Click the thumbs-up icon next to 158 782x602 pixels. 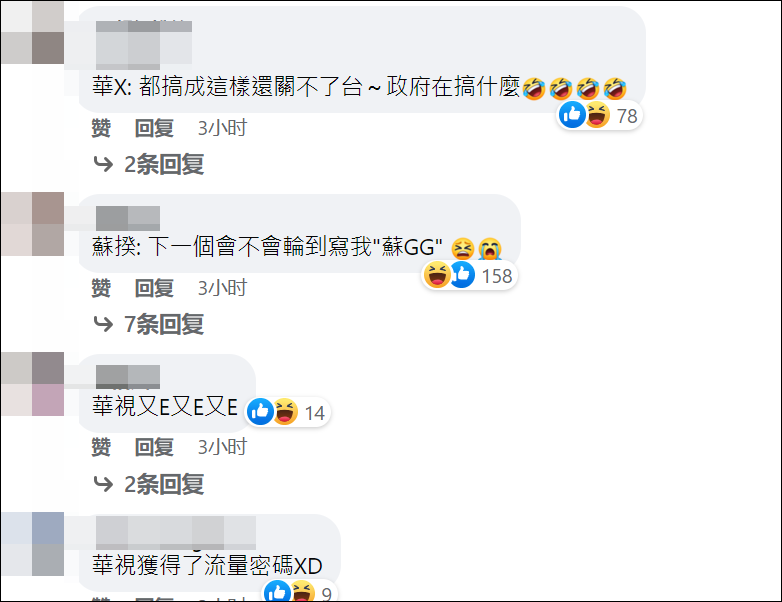tap(462, 275)
